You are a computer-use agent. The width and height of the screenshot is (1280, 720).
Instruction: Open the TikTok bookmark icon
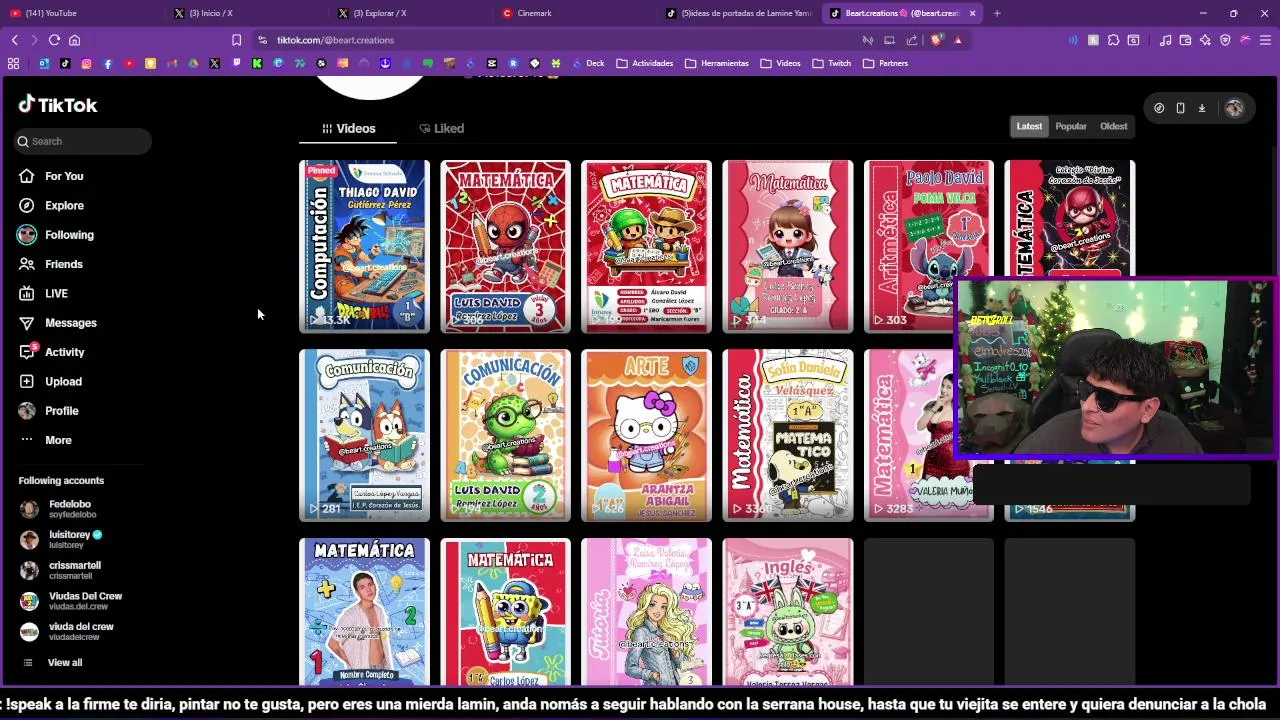click(x=65, y=63)
